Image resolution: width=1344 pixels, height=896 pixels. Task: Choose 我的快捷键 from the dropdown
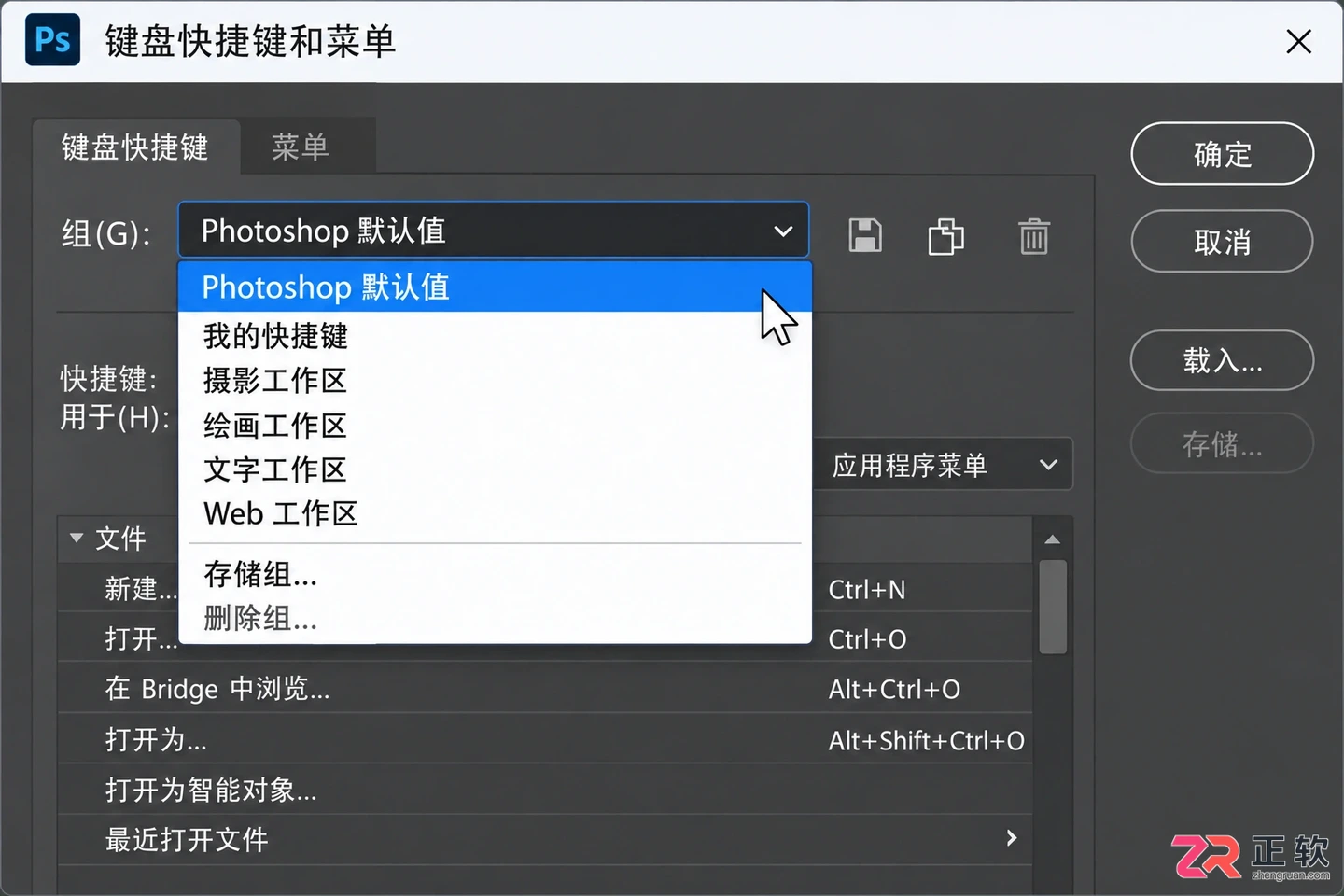(x=495, y=335)
